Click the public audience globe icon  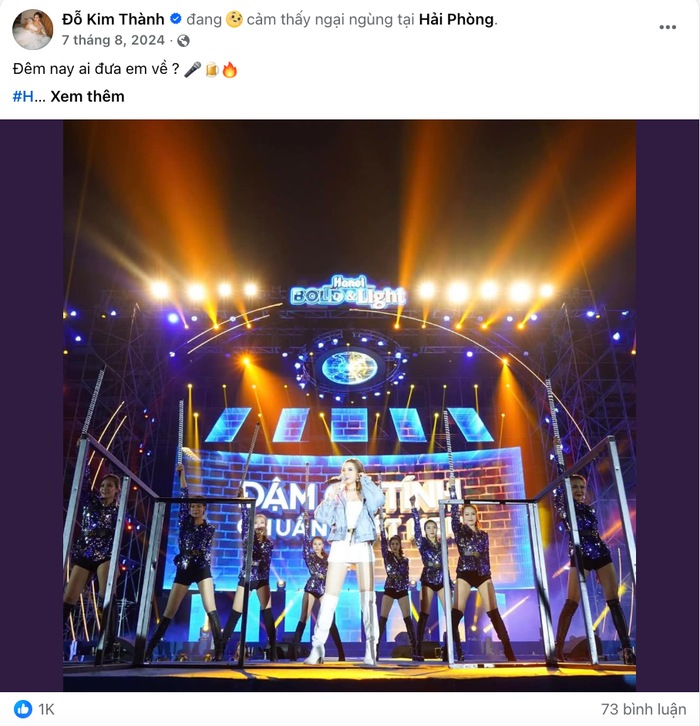click(x=183, y=41)
